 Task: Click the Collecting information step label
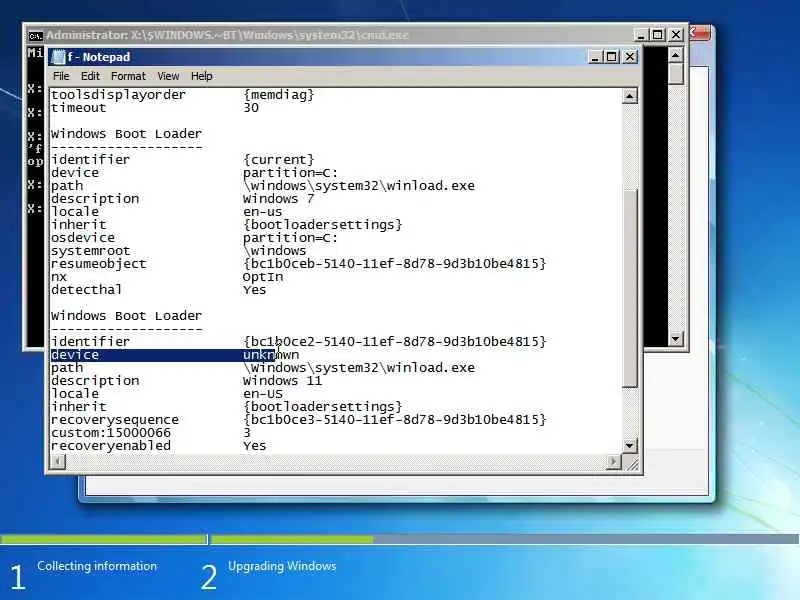click(x=97, y=566)
